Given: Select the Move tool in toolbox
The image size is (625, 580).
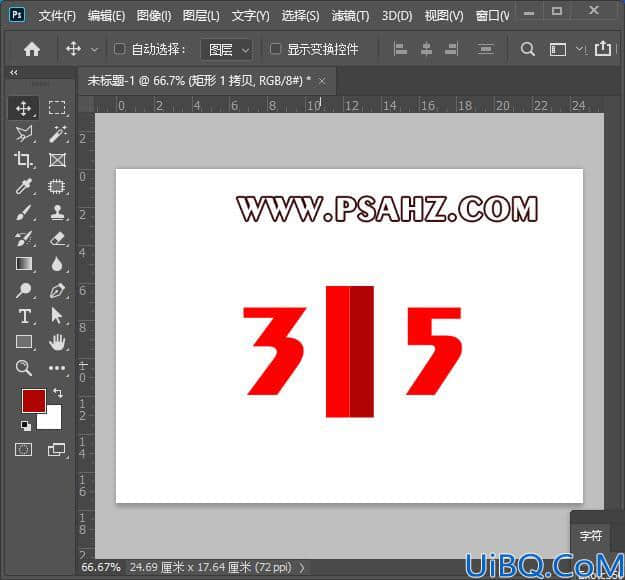Looking at the screenshot, I should [x=24, y=108].
